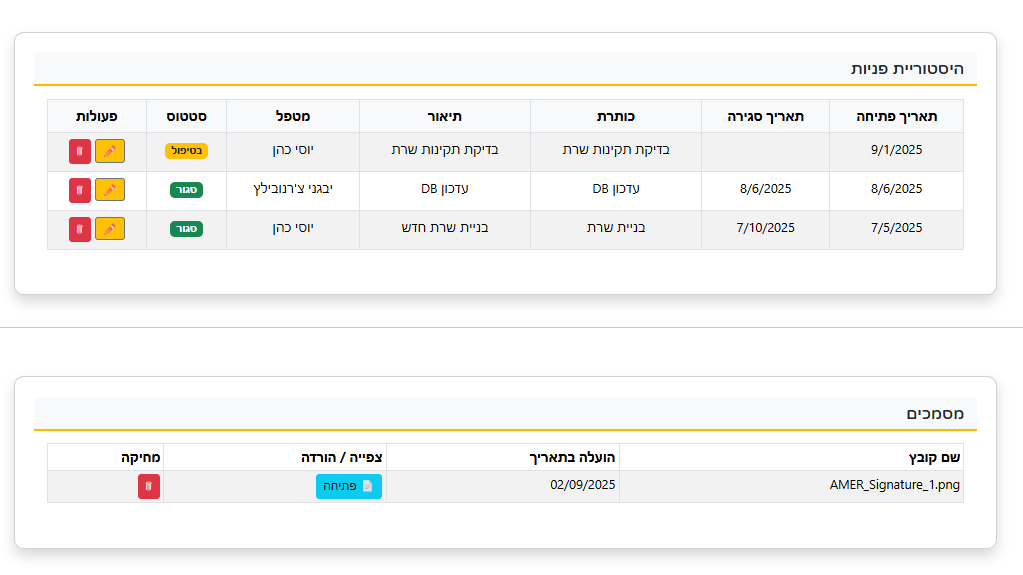Click file name AMER_Signature_1.png

point(894,485)
